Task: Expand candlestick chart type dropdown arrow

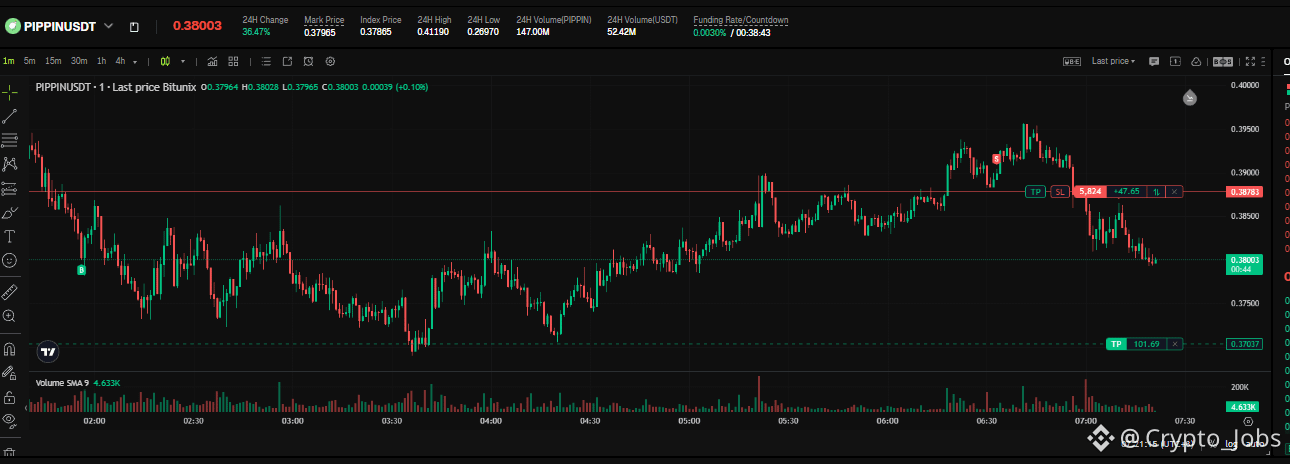Action: click(183, 61)
